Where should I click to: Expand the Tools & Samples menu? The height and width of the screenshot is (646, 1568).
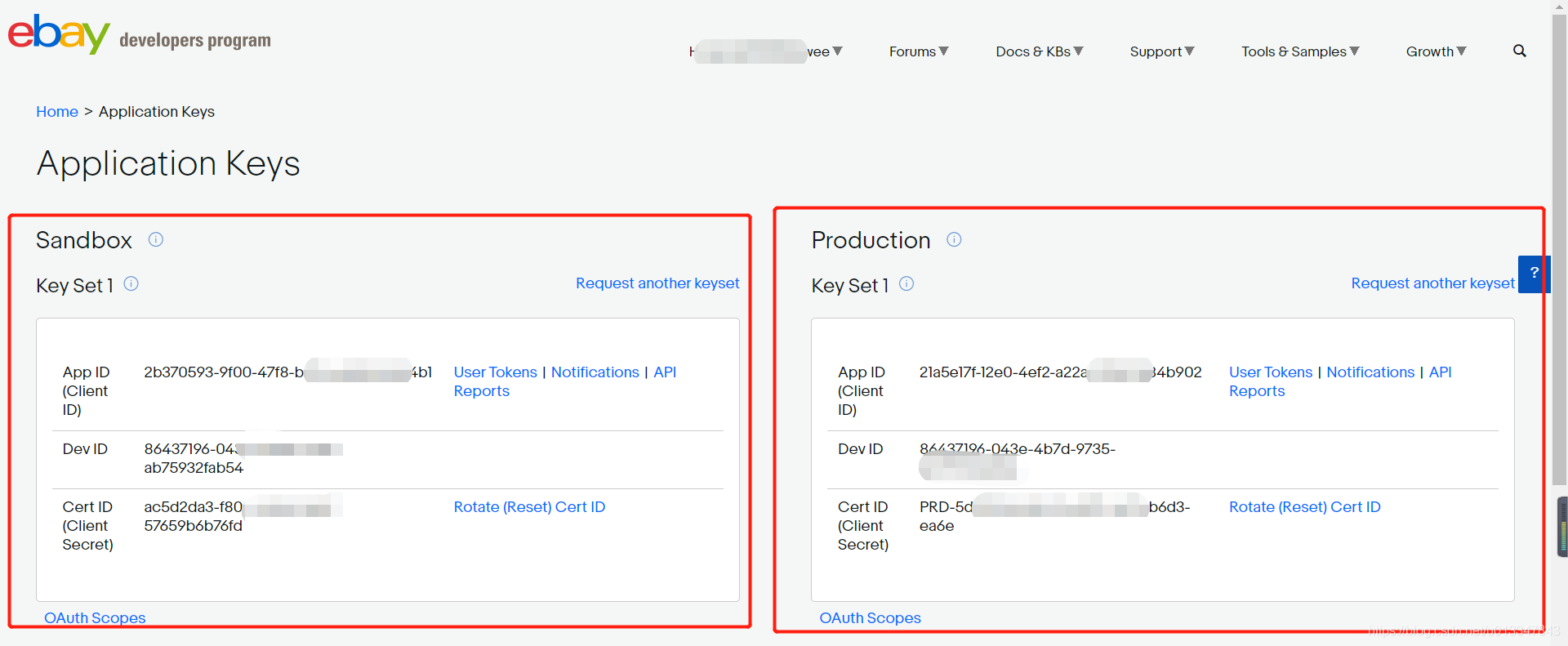pyautogui.click(x=1300, y=51)
